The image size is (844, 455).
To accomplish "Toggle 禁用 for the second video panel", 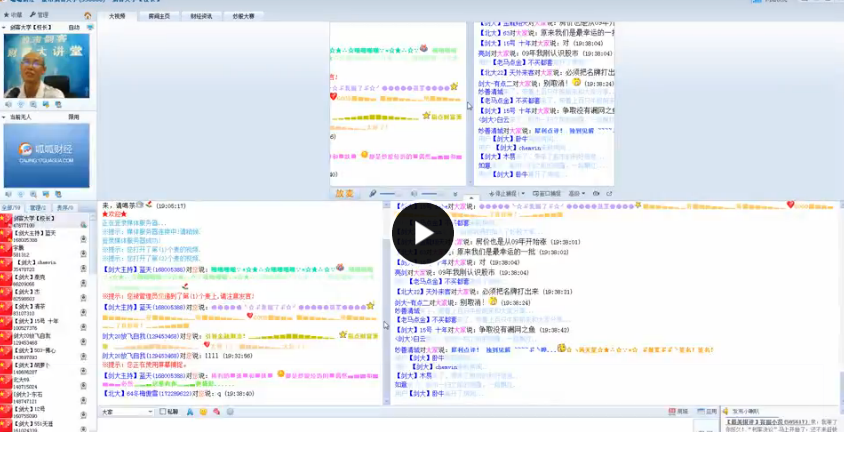I will click(x=74, y=117).
